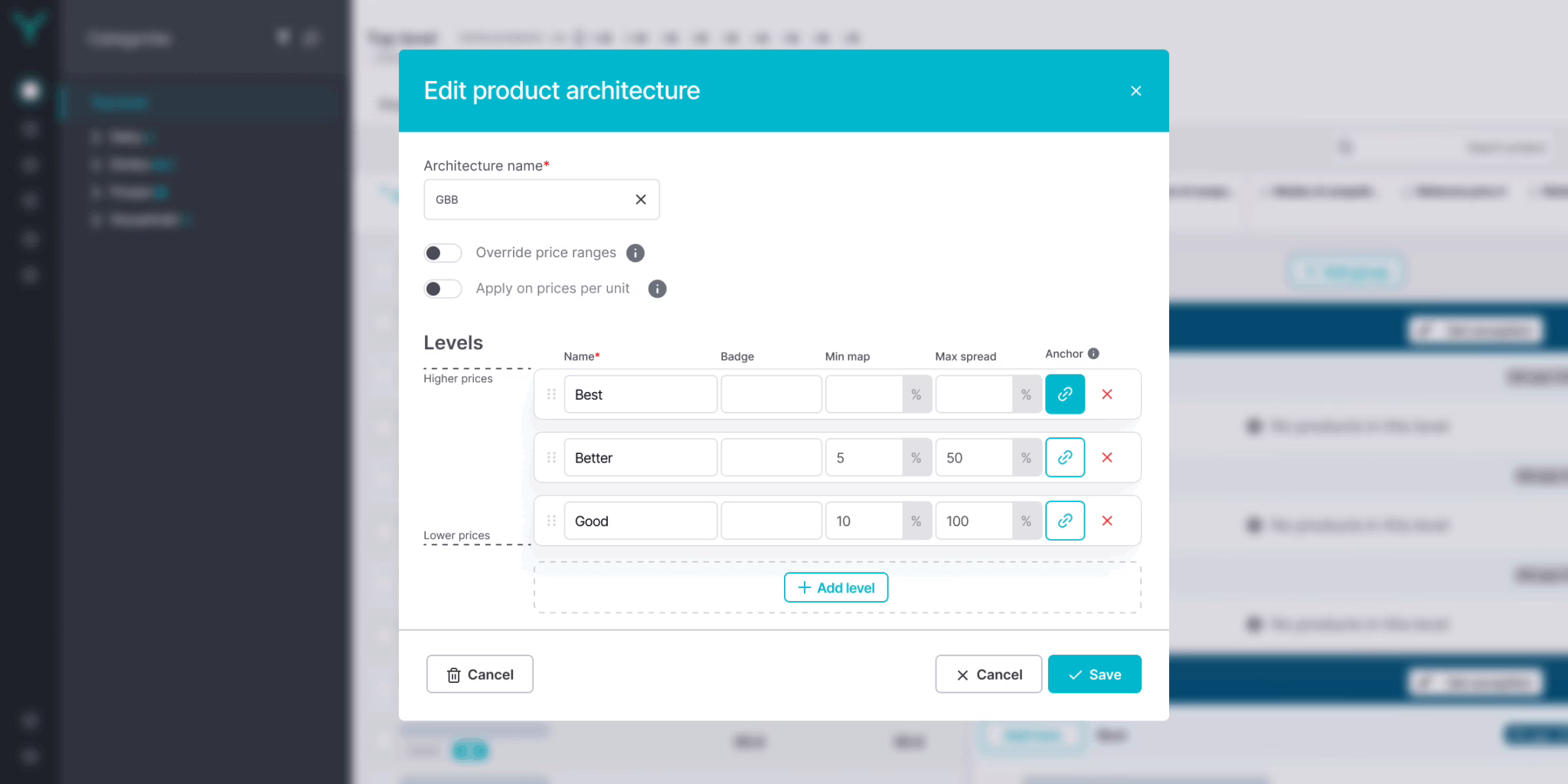Image resolution: width=1568 pixels, height=784 pixels.
Task: Click the trash icon Cancel button
Action: point(479,675)
